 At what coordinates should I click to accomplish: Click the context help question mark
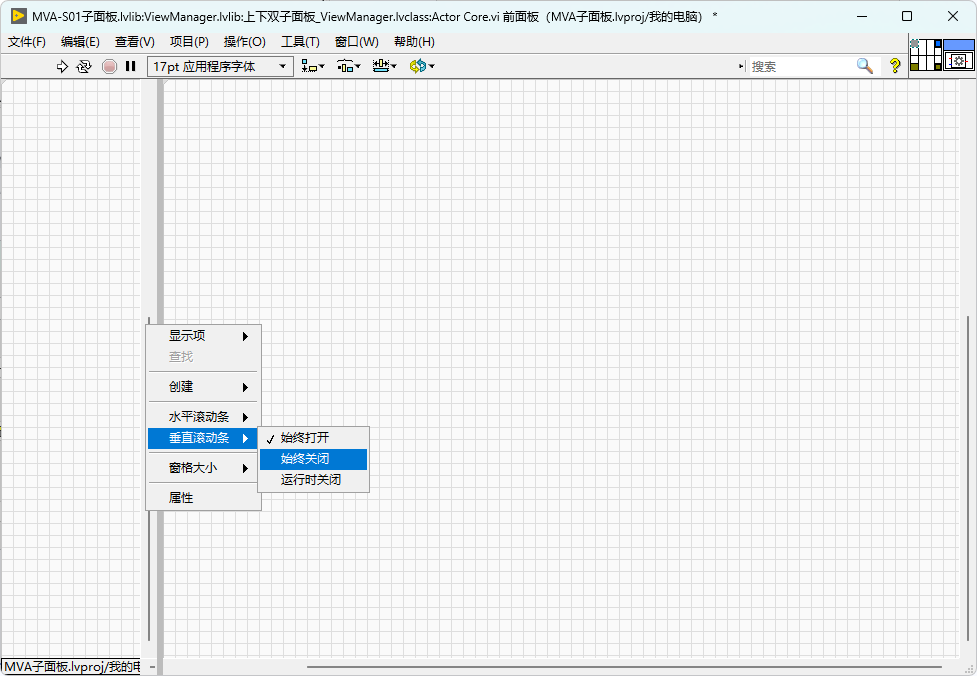pos(895,66)
